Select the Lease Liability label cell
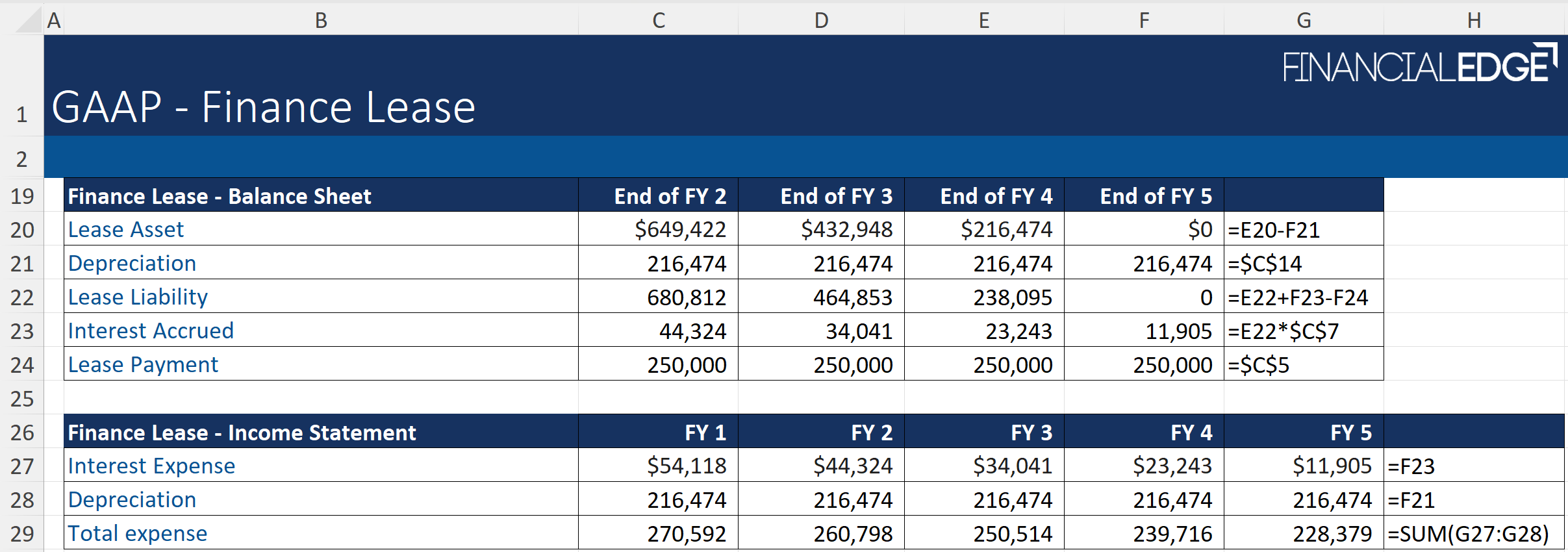Viewport: 1568px width, 552px height. click(x=137, y=297)
